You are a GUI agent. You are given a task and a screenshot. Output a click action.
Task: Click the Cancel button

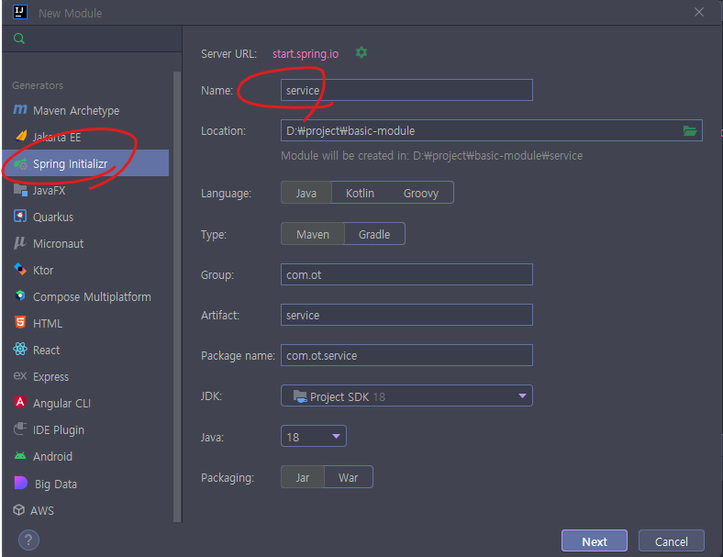click(x=671, y=541)
